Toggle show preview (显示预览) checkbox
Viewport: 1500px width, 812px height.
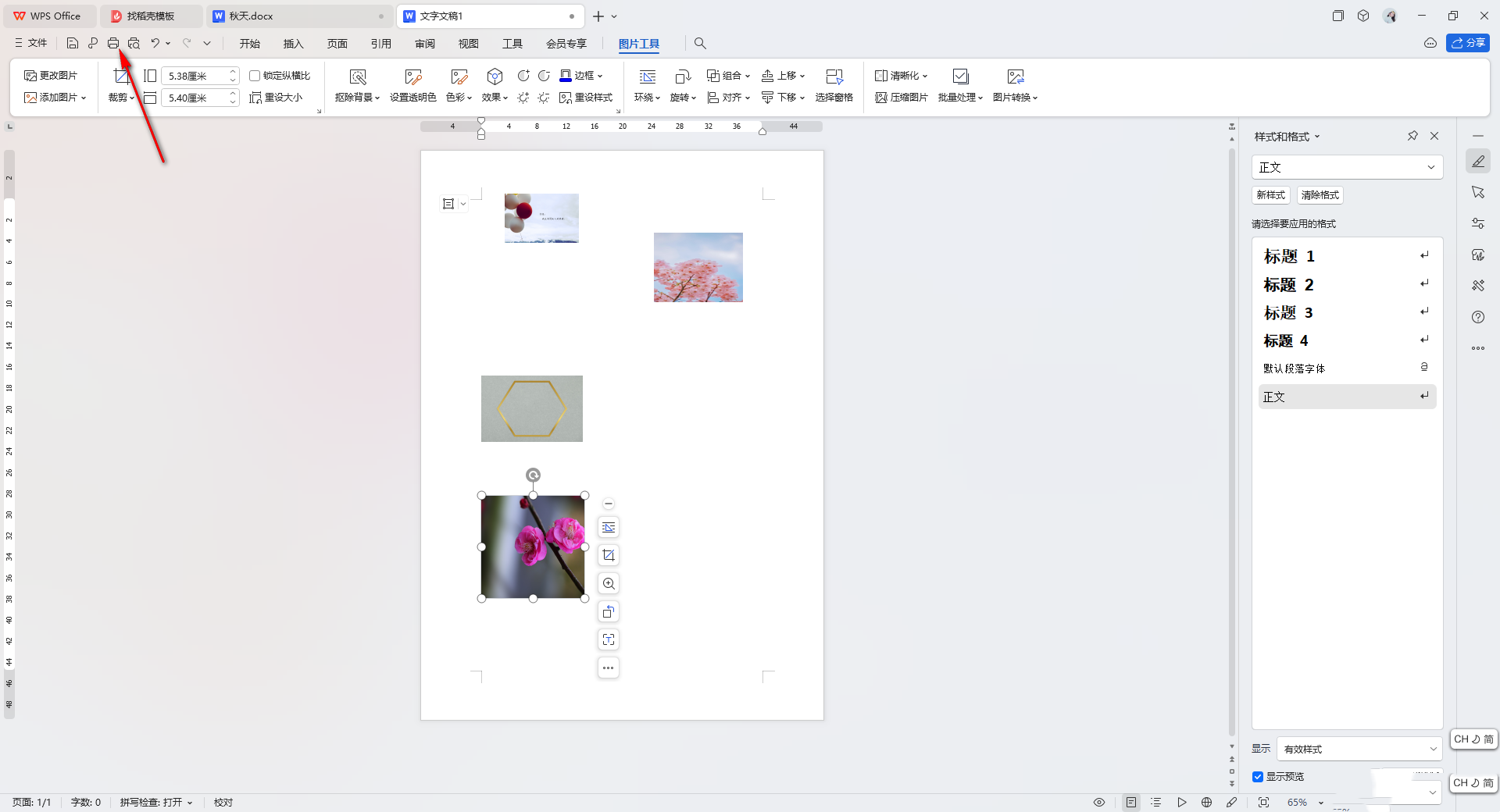(1258, 777)
